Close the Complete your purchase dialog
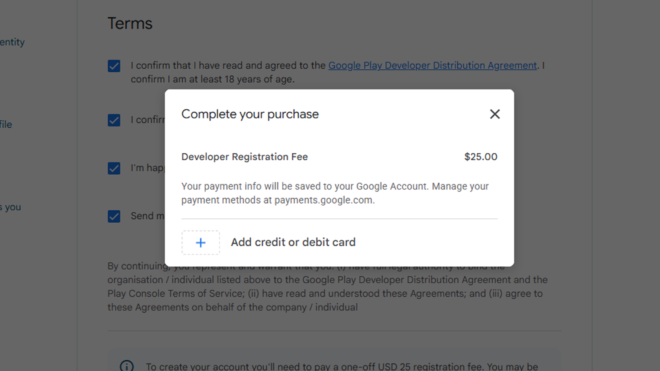The width and height of the screenshot is (660, 371). (x=495, y=114)
